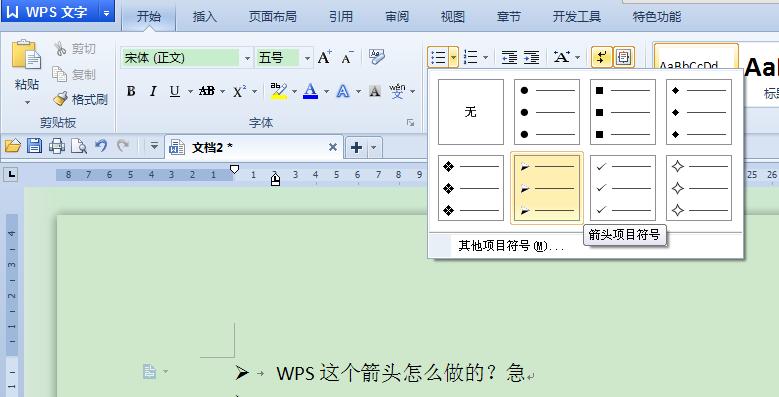Open font dialog launcher in 字体 group
Image resolution: width=779 pixels, height=397 pixels.
(410, 122)
